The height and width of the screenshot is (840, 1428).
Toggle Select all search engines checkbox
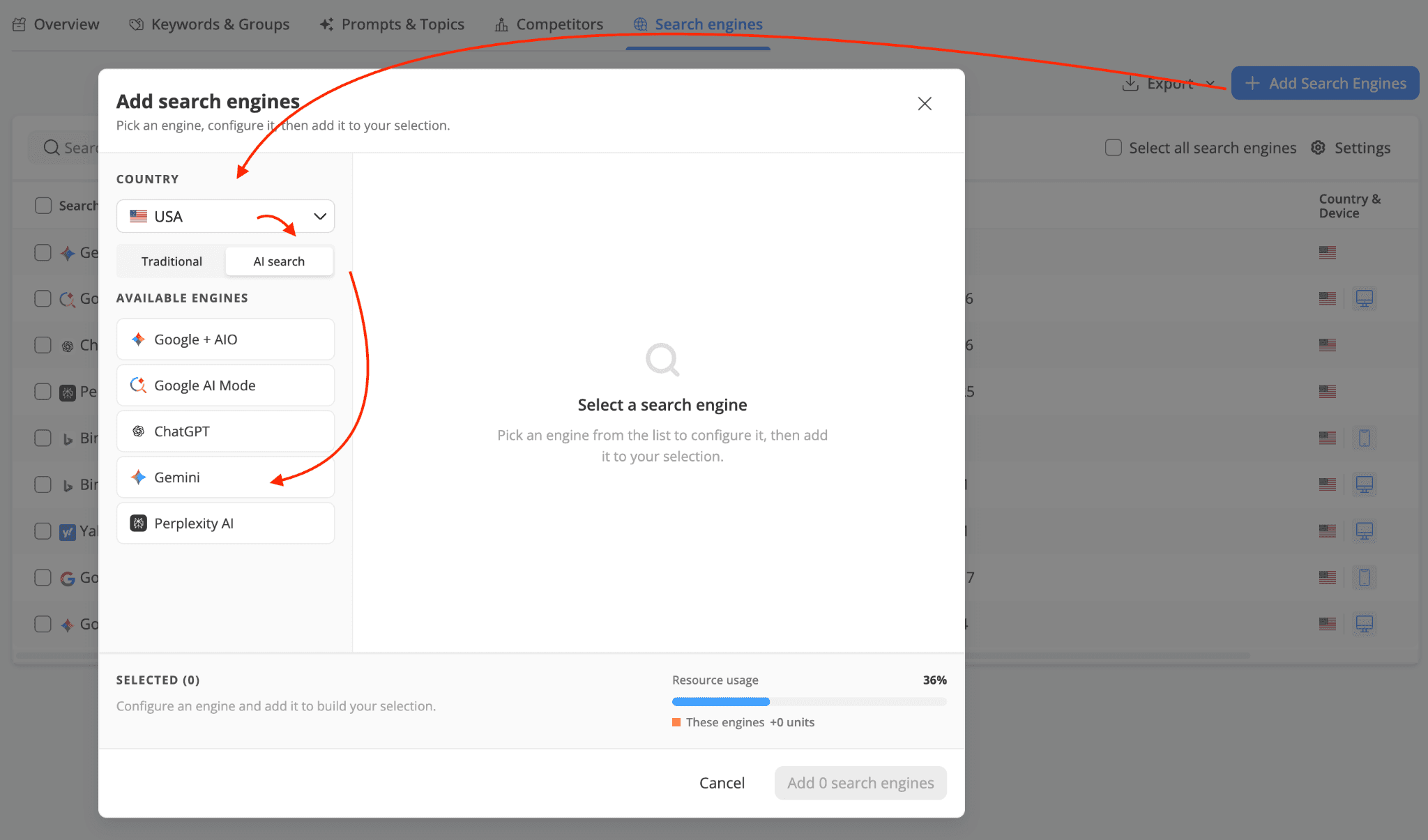1114,148
